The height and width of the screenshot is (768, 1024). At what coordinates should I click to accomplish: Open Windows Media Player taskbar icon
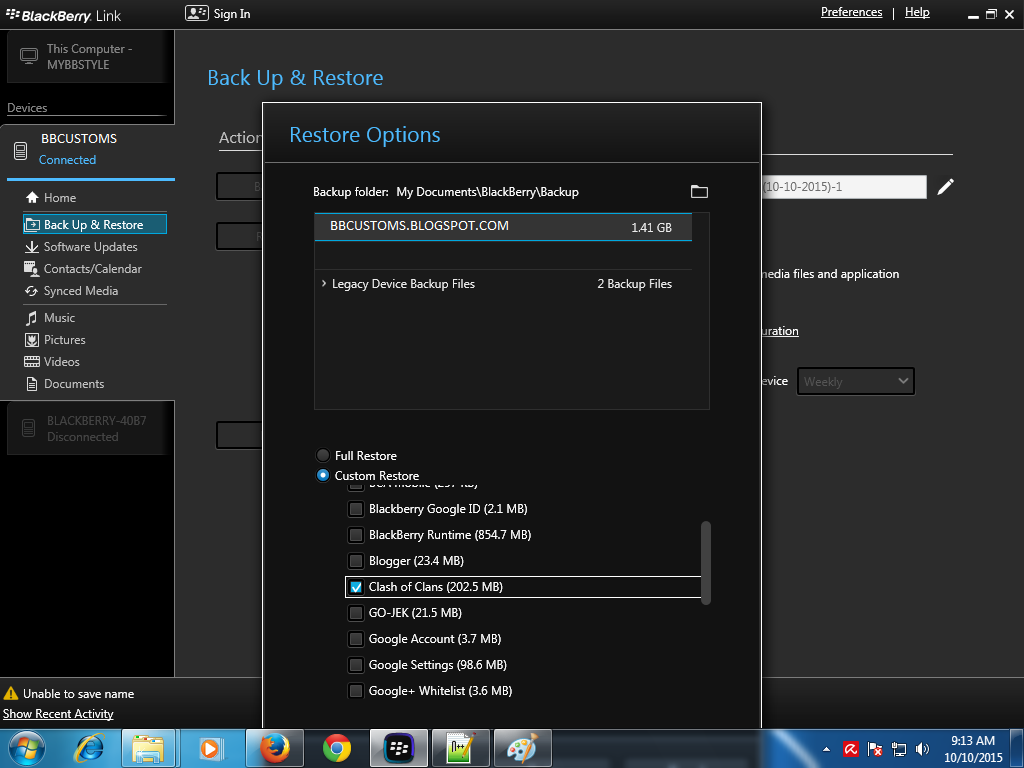[x=210, y=748]
